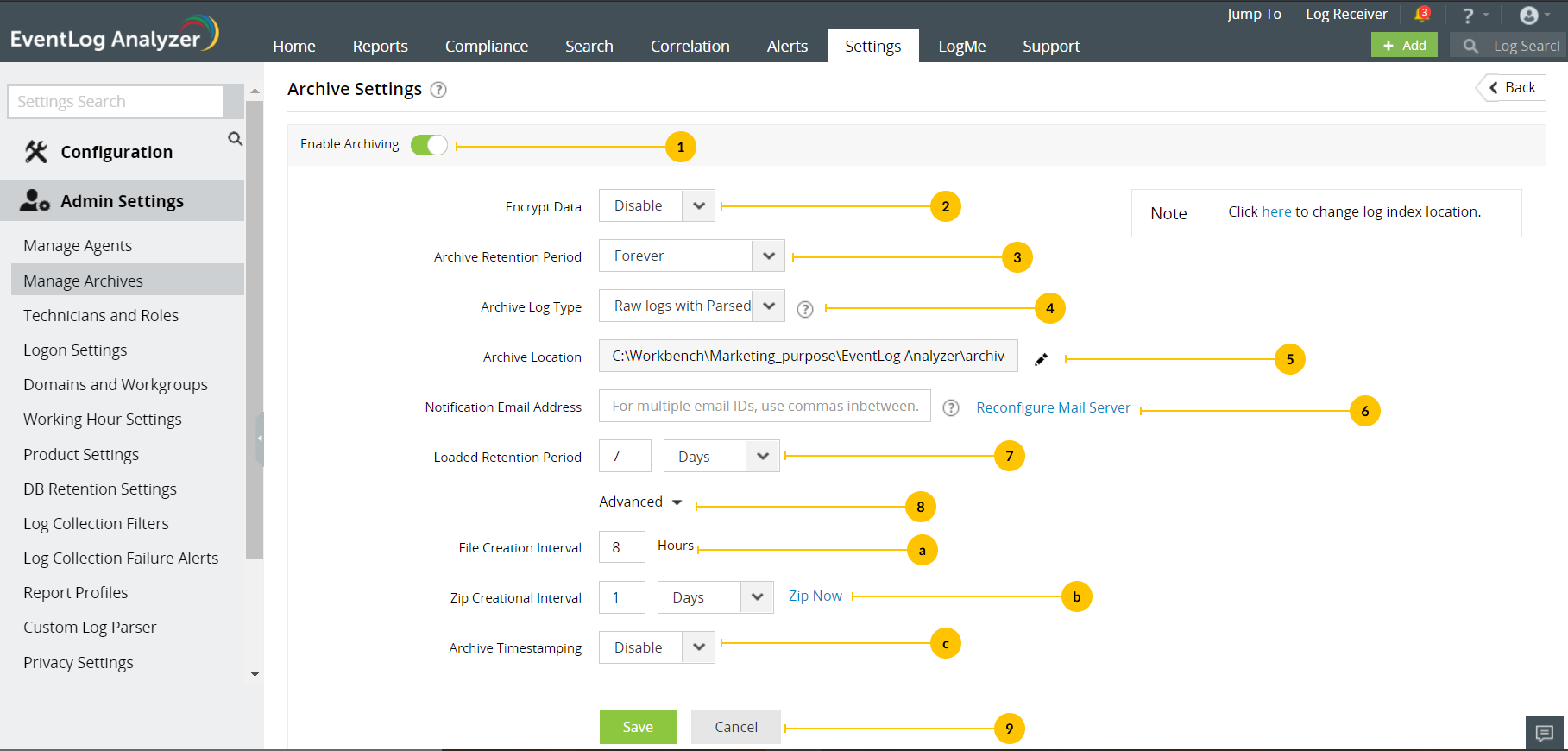The image size is (1568, 751).
Task: Click the File Creation Interval field
Action: (x=621, y=547)
